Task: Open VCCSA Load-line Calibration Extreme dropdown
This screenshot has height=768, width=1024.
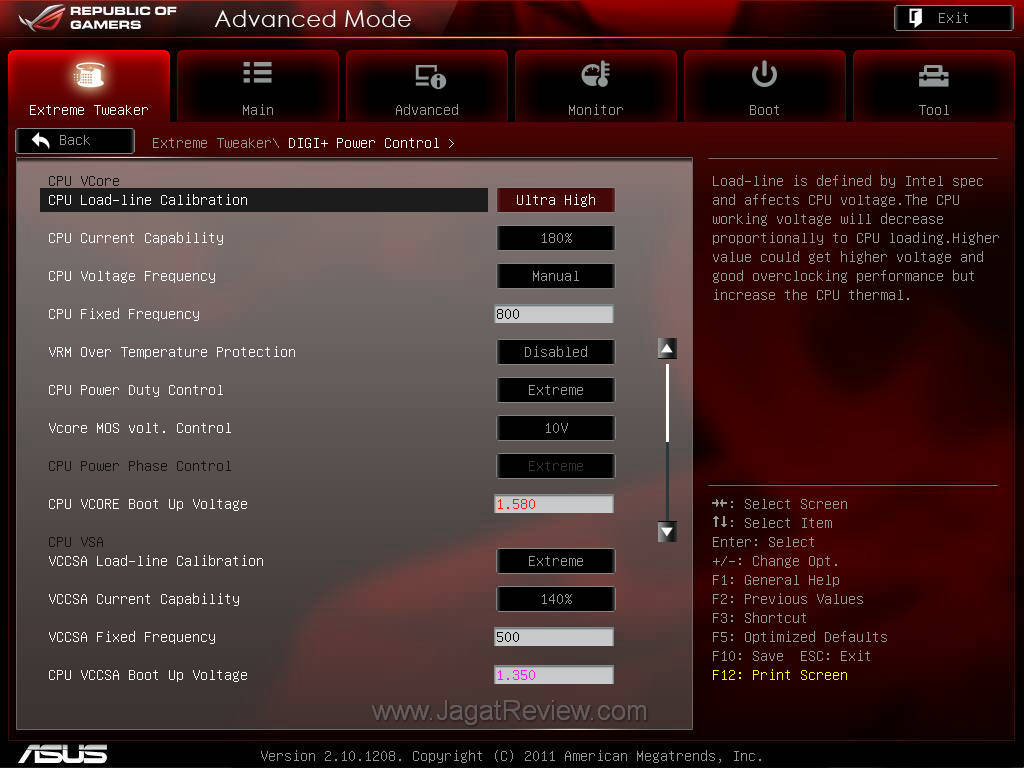Action: pos(555,561)
